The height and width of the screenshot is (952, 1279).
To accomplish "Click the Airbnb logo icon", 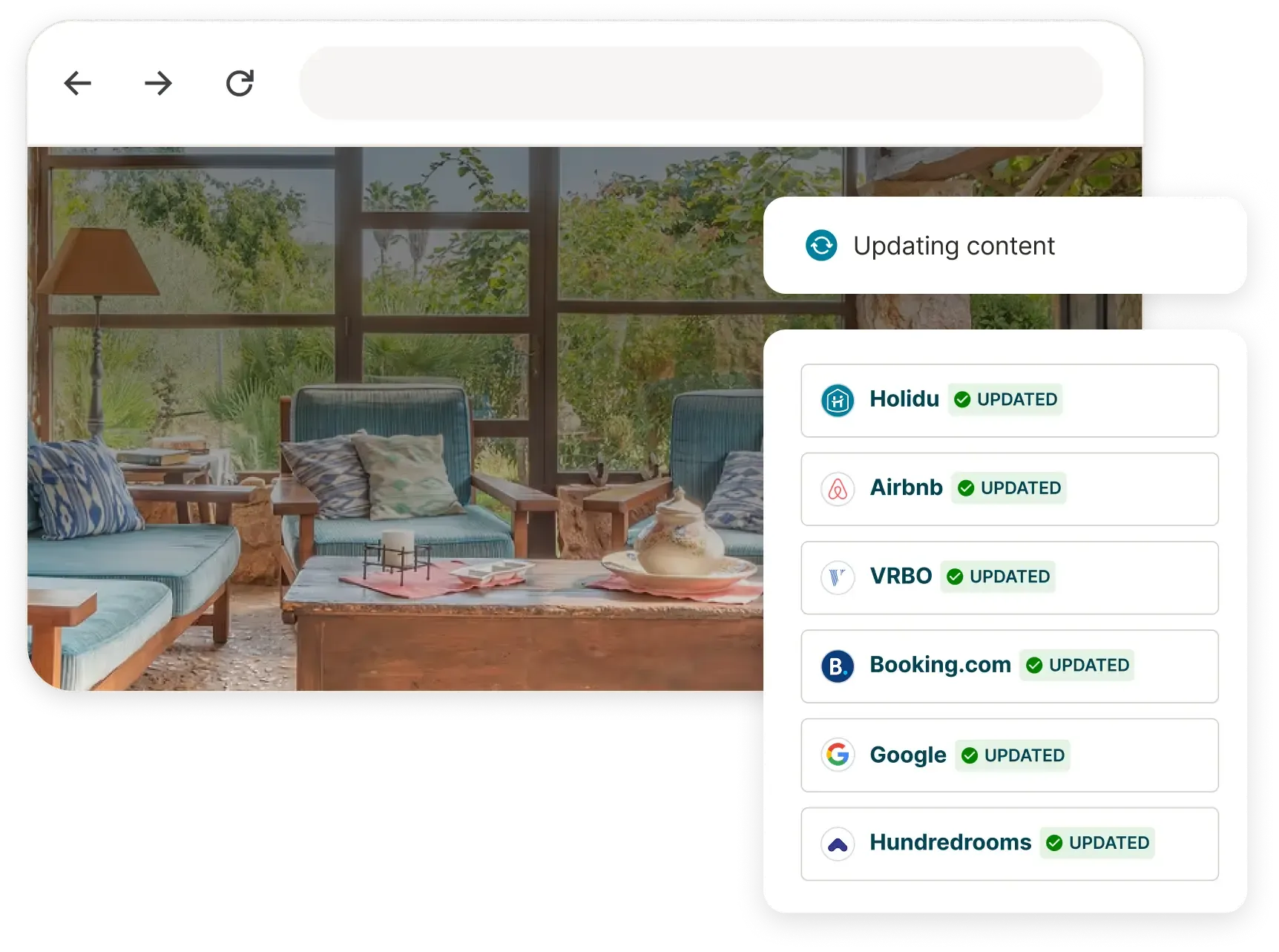I will tap(838, 489).
